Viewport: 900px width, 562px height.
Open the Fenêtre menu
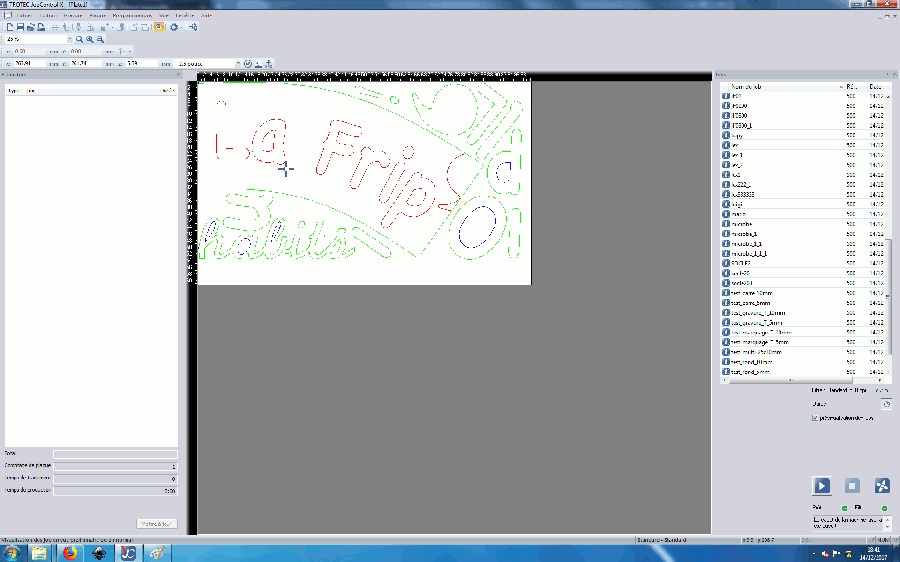point(184,15)
